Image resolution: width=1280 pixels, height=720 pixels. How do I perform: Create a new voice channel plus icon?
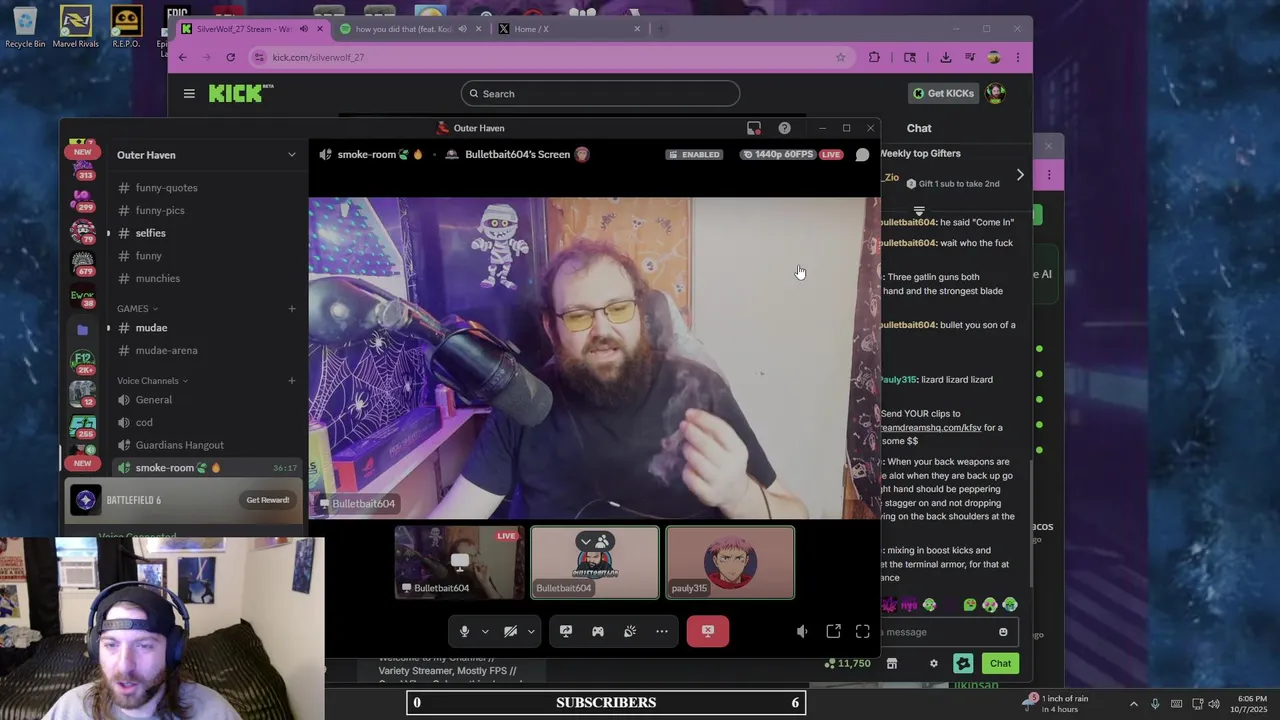pos(292,381)
